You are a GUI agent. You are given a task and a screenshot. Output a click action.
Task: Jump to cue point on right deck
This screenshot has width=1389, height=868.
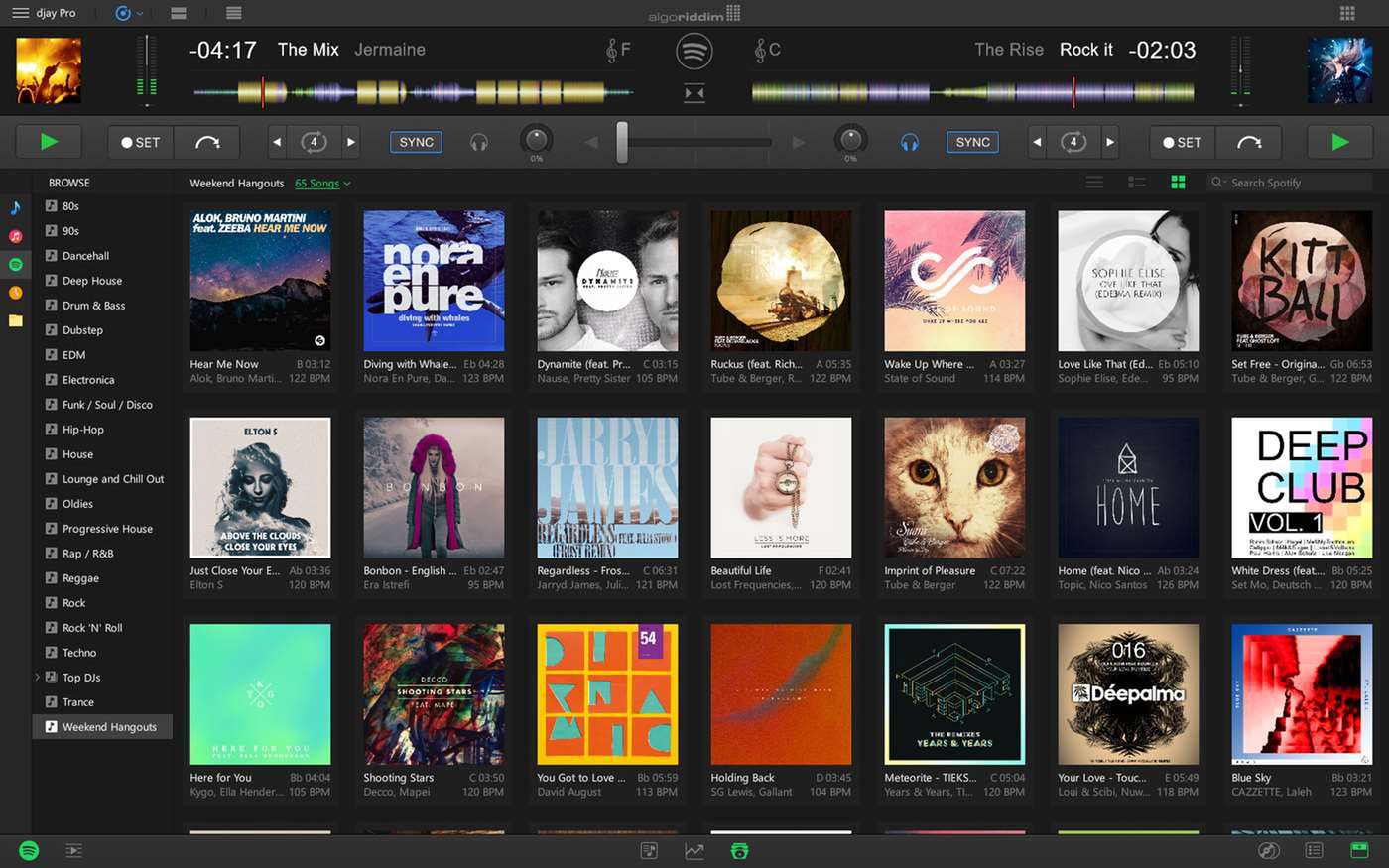[1249, 142]
